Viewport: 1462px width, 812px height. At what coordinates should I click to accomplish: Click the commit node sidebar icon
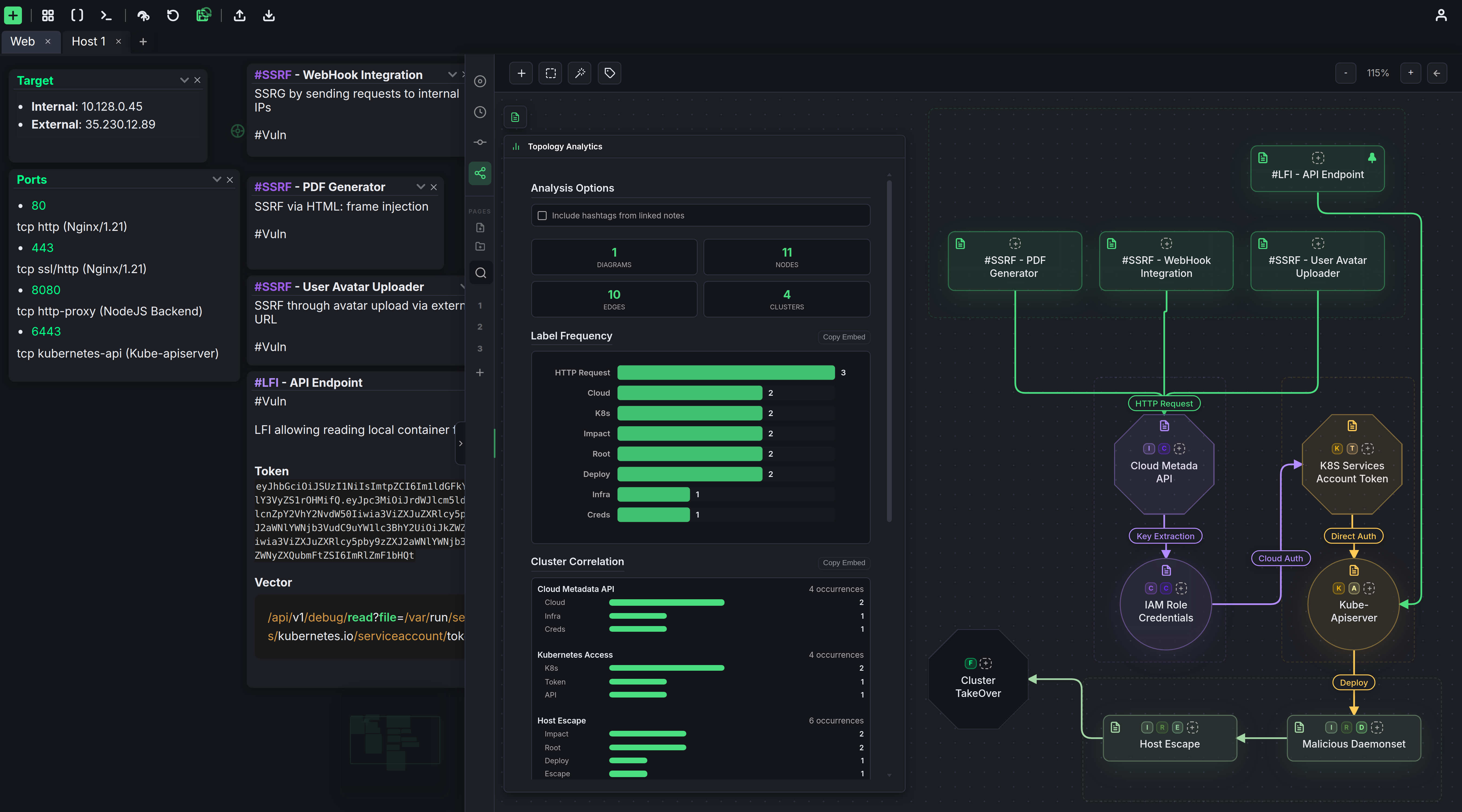pyautogui.click(x=480, y=142)
